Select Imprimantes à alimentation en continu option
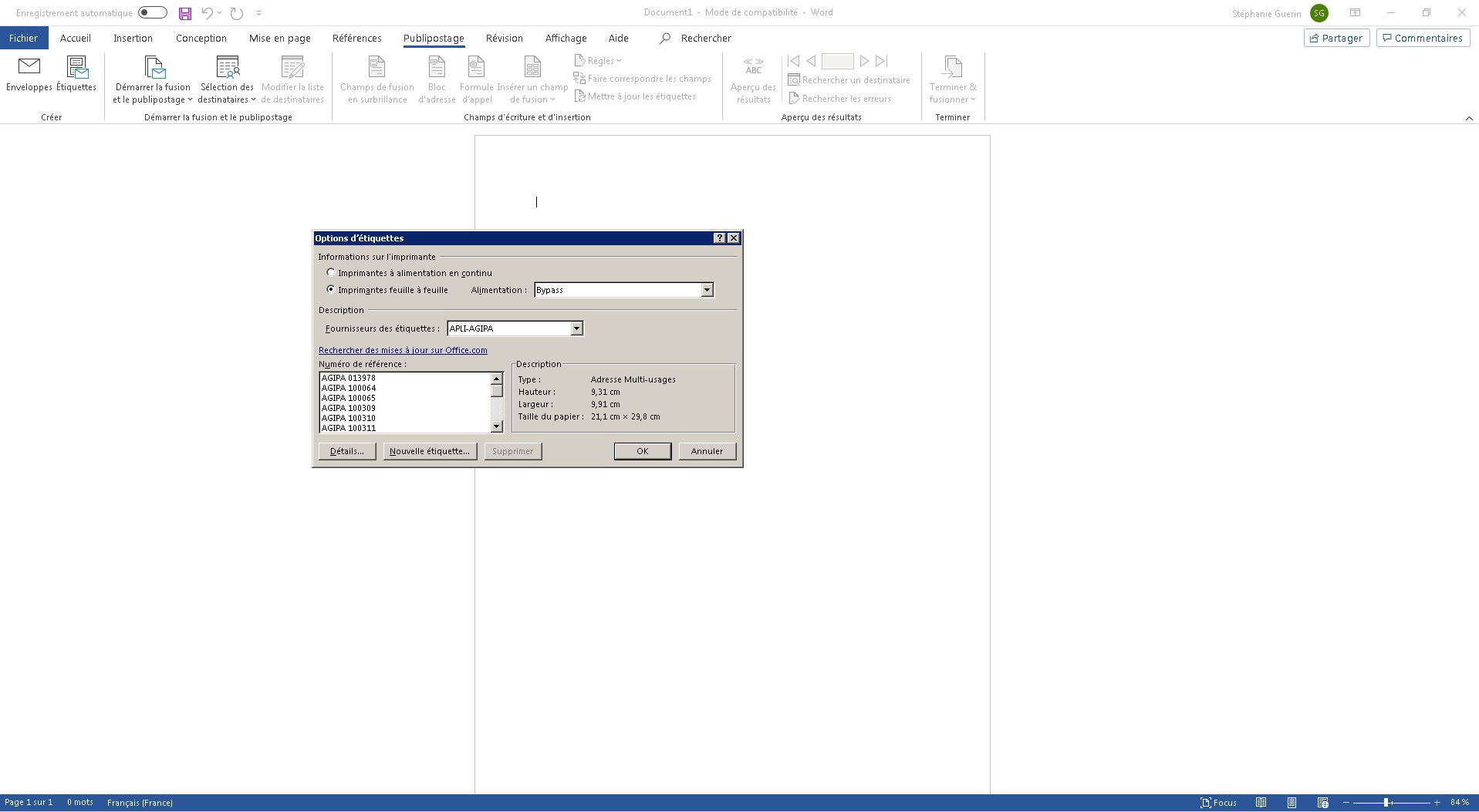The height and width of the screenshot is (812, 1479). coord(331,273)
